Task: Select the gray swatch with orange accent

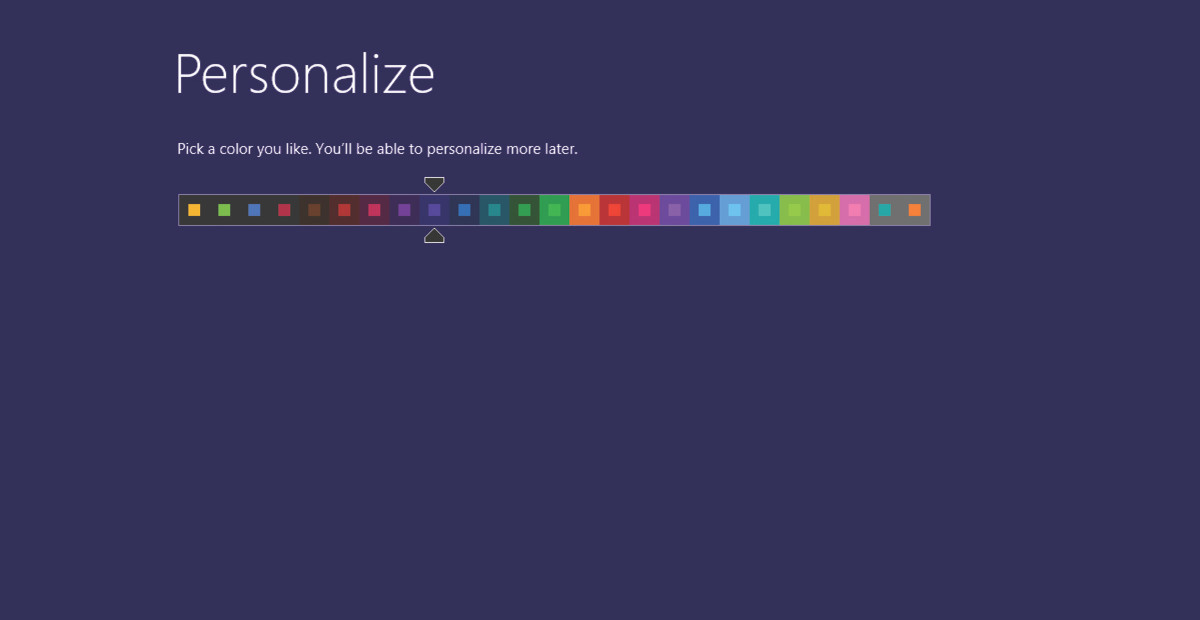Action: tap(914, 210)
